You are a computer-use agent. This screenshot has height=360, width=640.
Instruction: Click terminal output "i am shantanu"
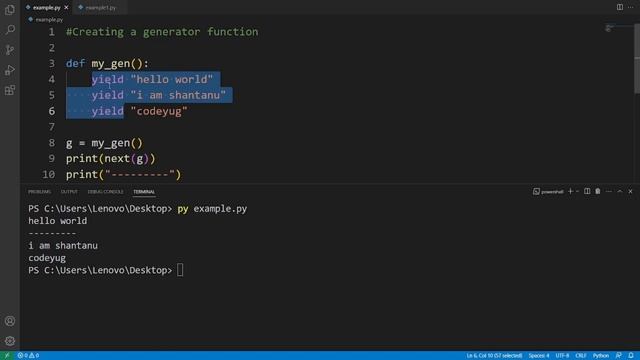63,246
